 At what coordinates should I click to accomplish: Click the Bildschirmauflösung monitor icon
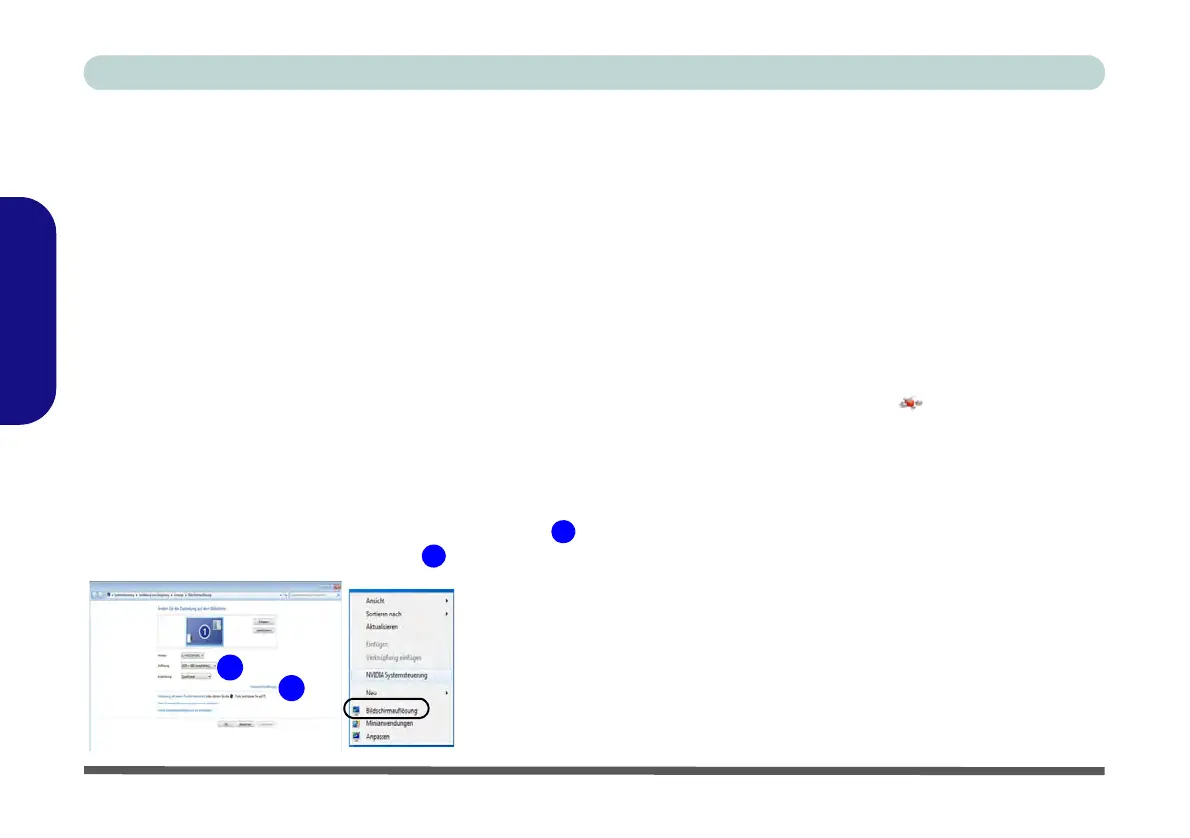coord(356,710)
